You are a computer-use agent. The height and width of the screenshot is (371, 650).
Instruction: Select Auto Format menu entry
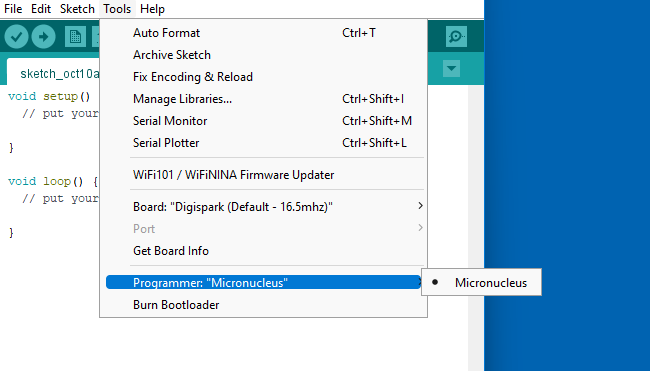264,33
